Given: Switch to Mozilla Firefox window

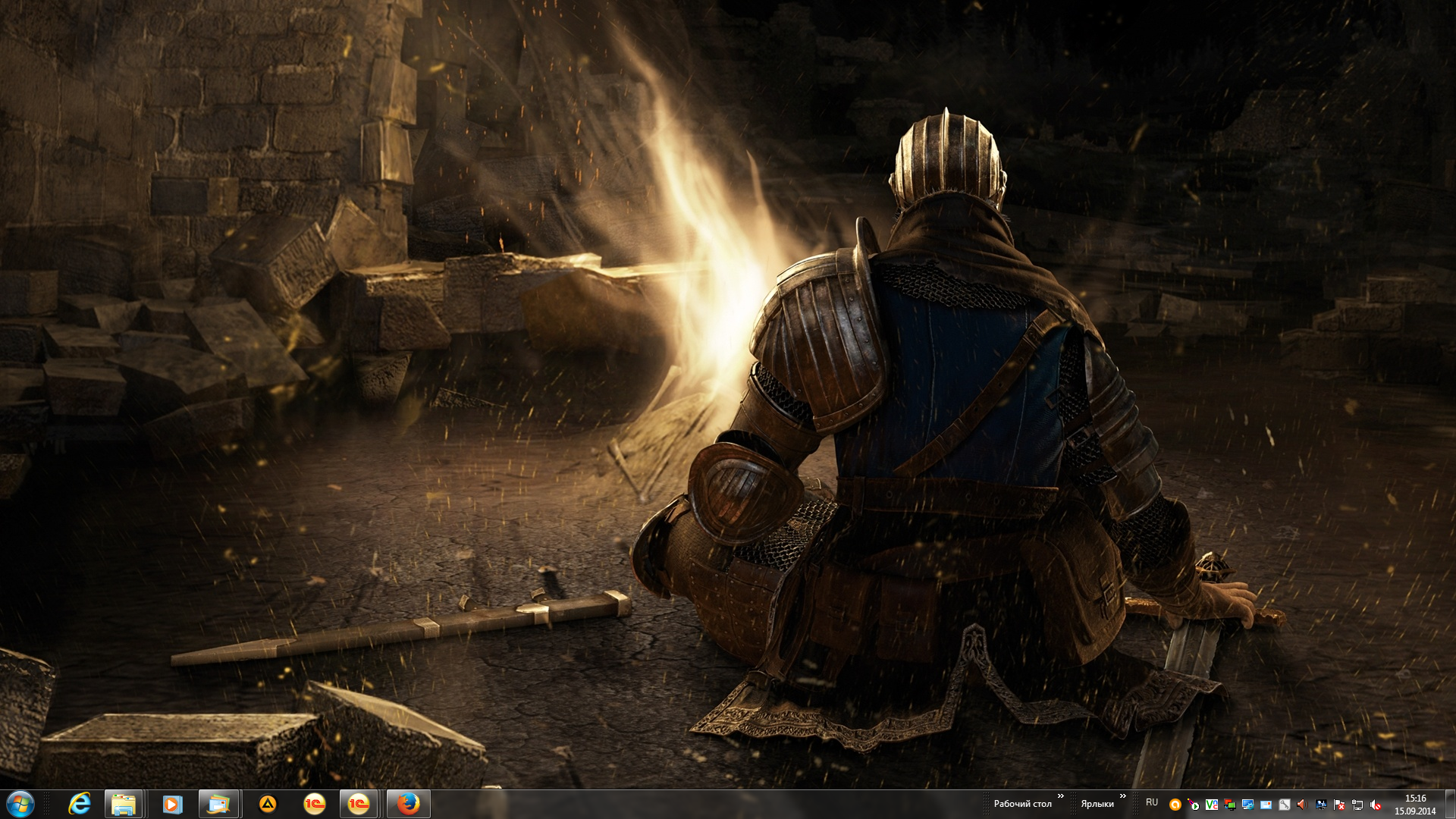Looking at the screenshot, I should (x=408, y=804).
